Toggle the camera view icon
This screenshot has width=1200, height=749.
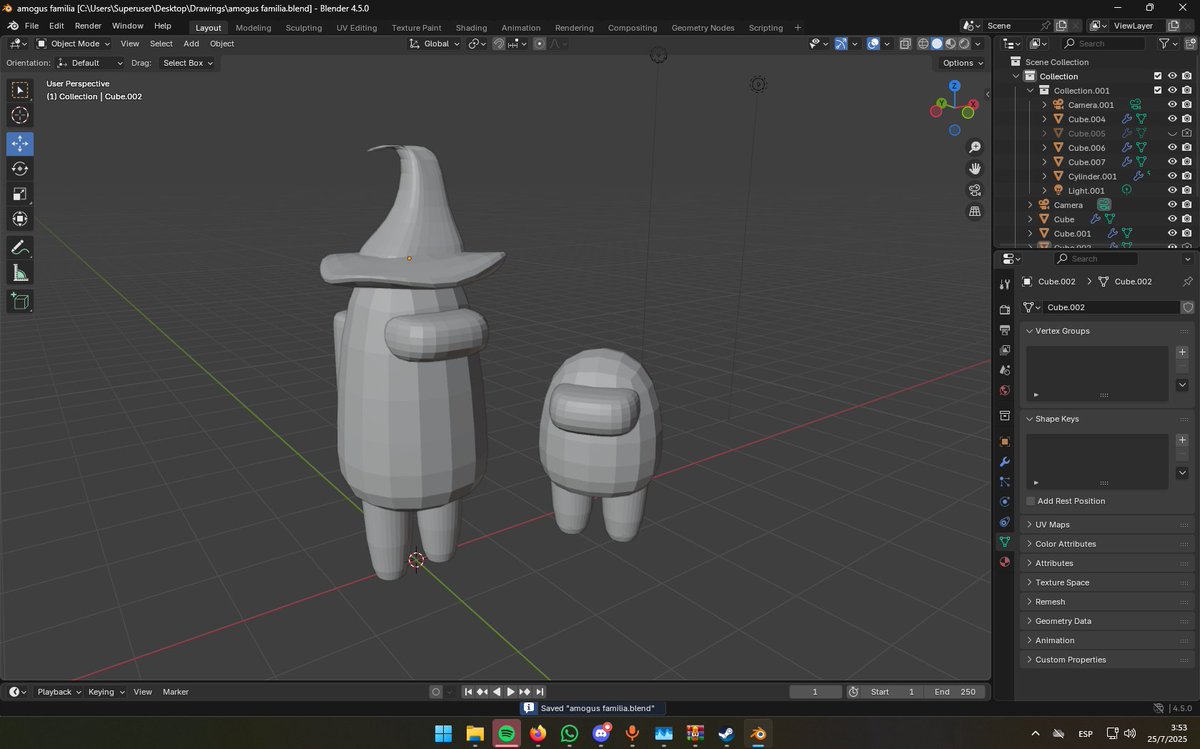pos(975,190)
